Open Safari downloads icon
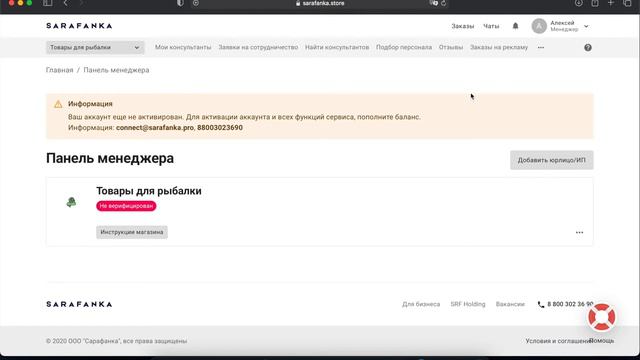Image resolution: width=640 pixels, height=360 pixels. 579,3
